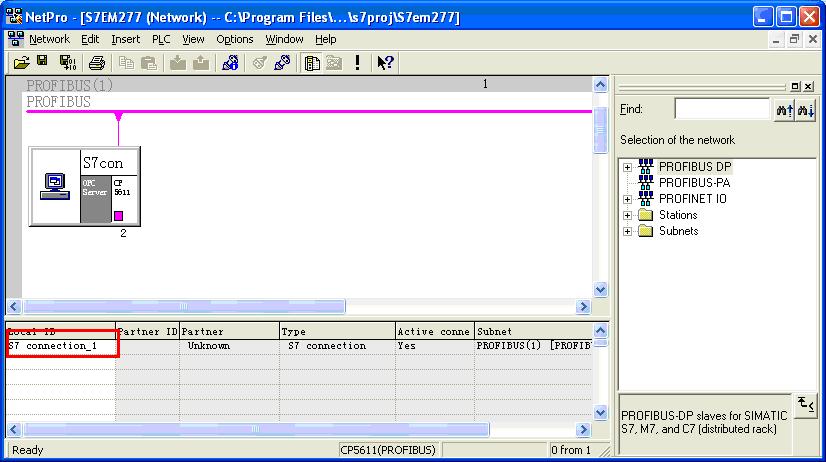Click the exclamation mark toolbar icon
This screenshot has width=826, height=462.
point(358,63)
